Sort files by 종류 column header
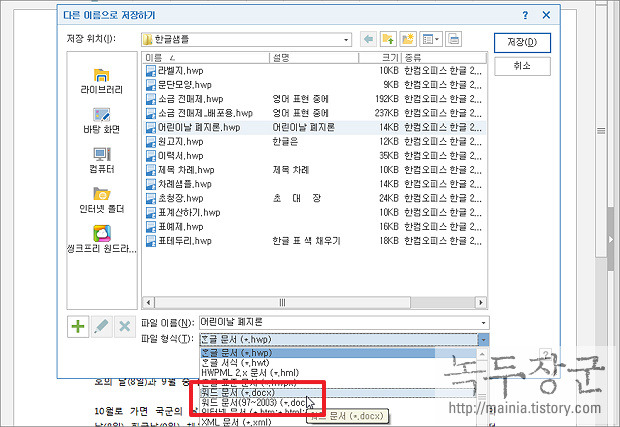This screenshot has height=427, width=620. pos(444,58)
